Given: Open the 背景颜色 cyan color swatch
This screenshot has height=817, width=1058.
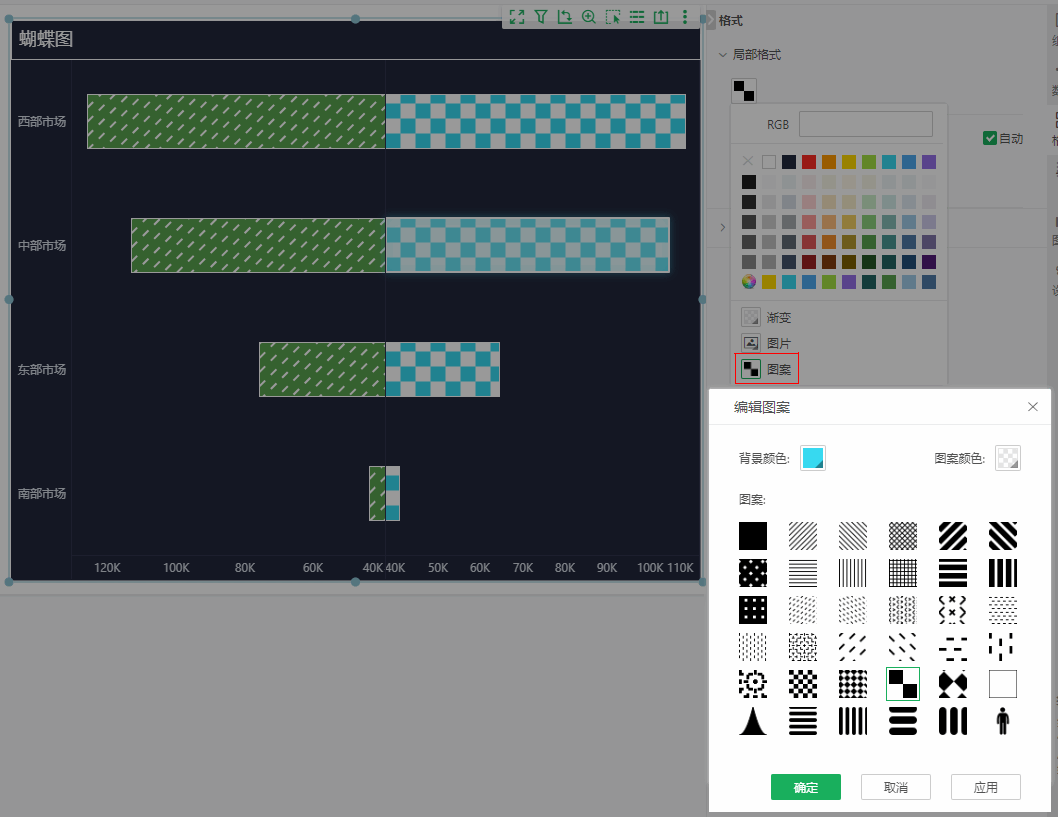Looking at the screenshot, I should tap(812, 458).
